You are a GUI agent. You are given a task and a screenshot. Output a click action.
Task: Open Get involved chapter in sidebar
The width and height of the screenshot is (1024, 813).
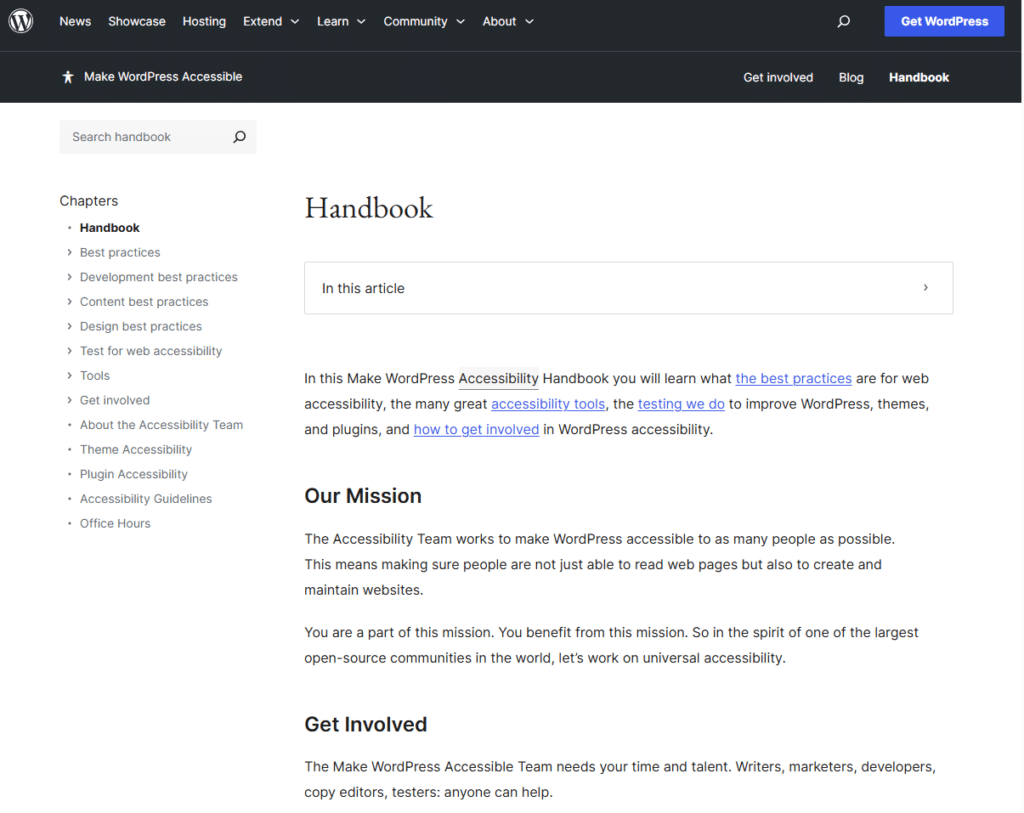tap(114, 400)
